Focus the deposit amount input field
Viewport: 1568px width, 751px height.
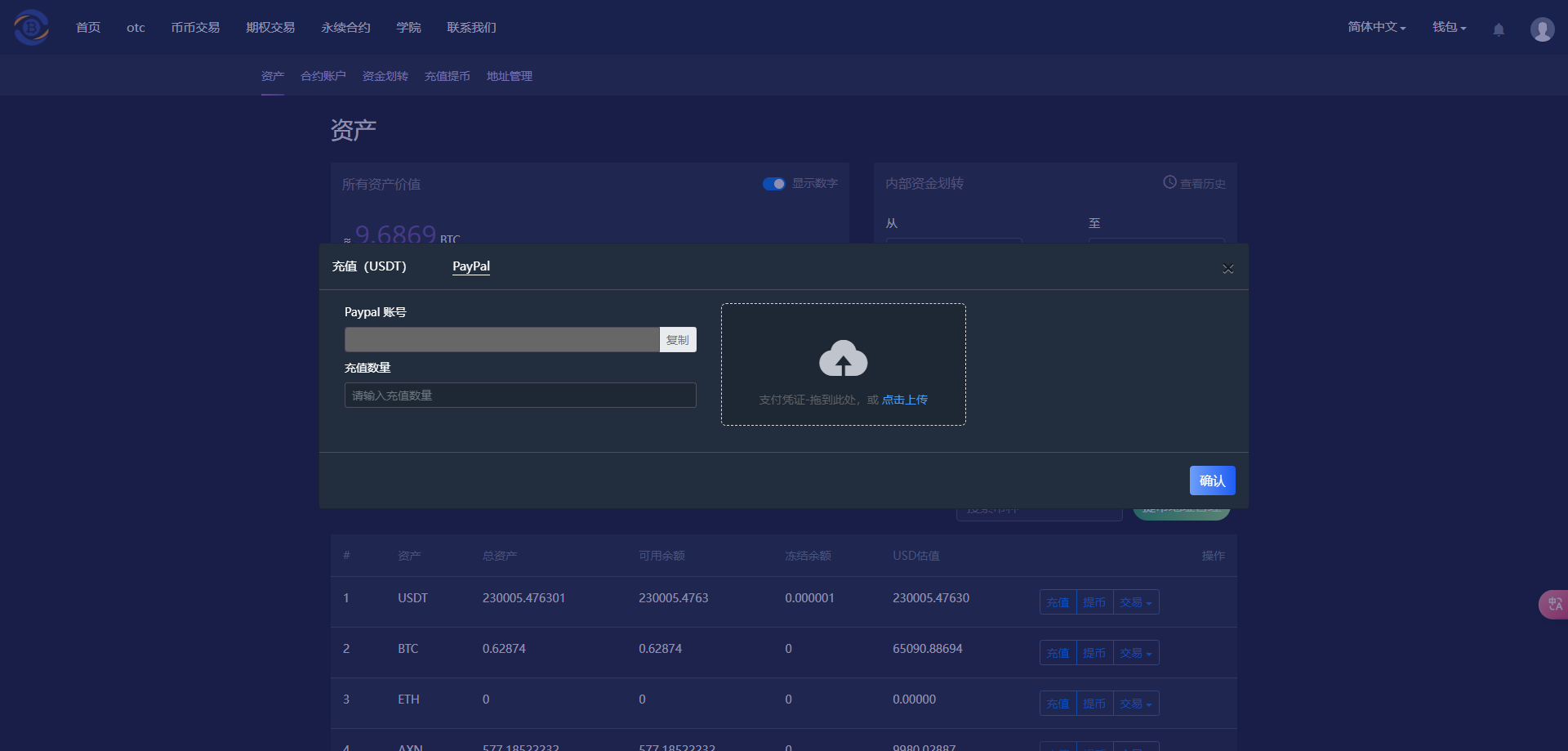coord(519,396)
